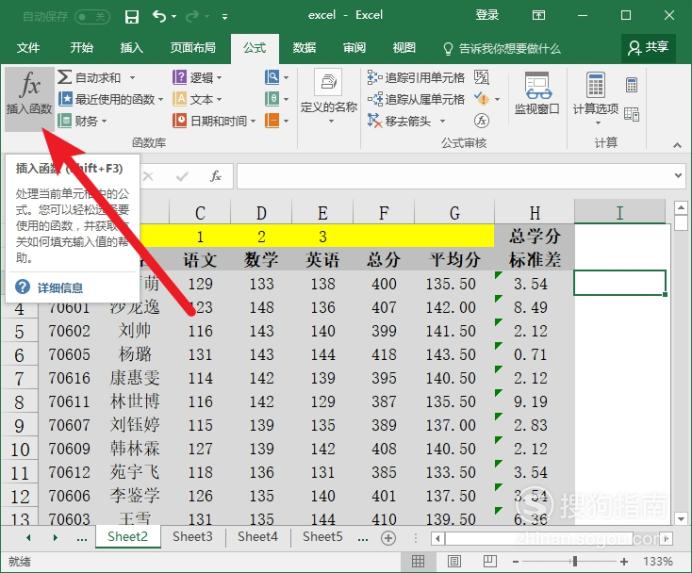The width and height of the screenshot is (692, 573).
Task: Click the Show Formulas icon
Action: coord(481,77)
